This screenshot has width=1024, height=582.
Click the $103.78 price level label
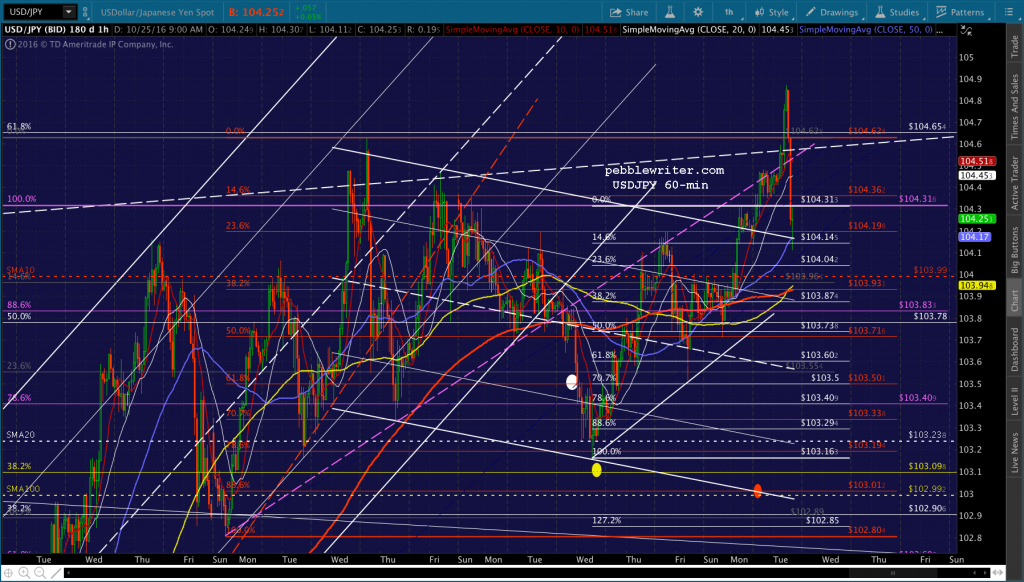tap(930, 316)
